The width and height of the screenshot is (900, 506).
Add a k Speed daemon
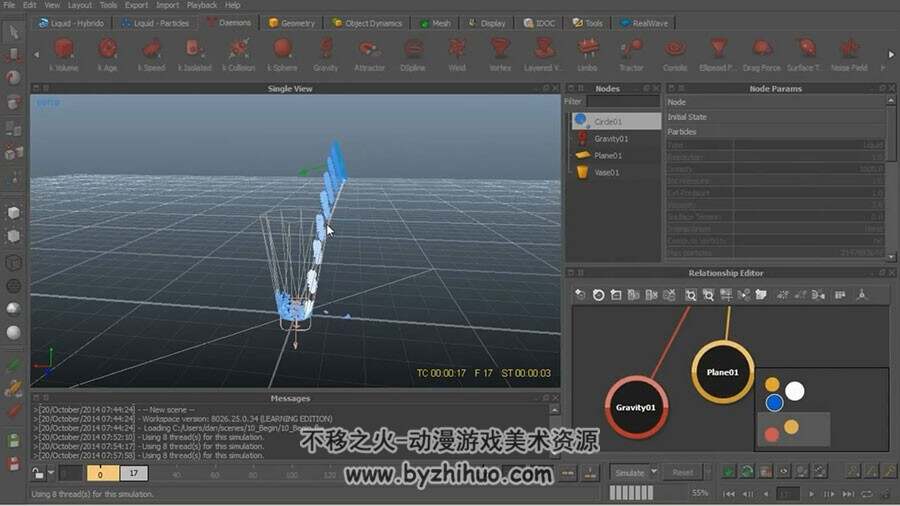tap(152, 55)
